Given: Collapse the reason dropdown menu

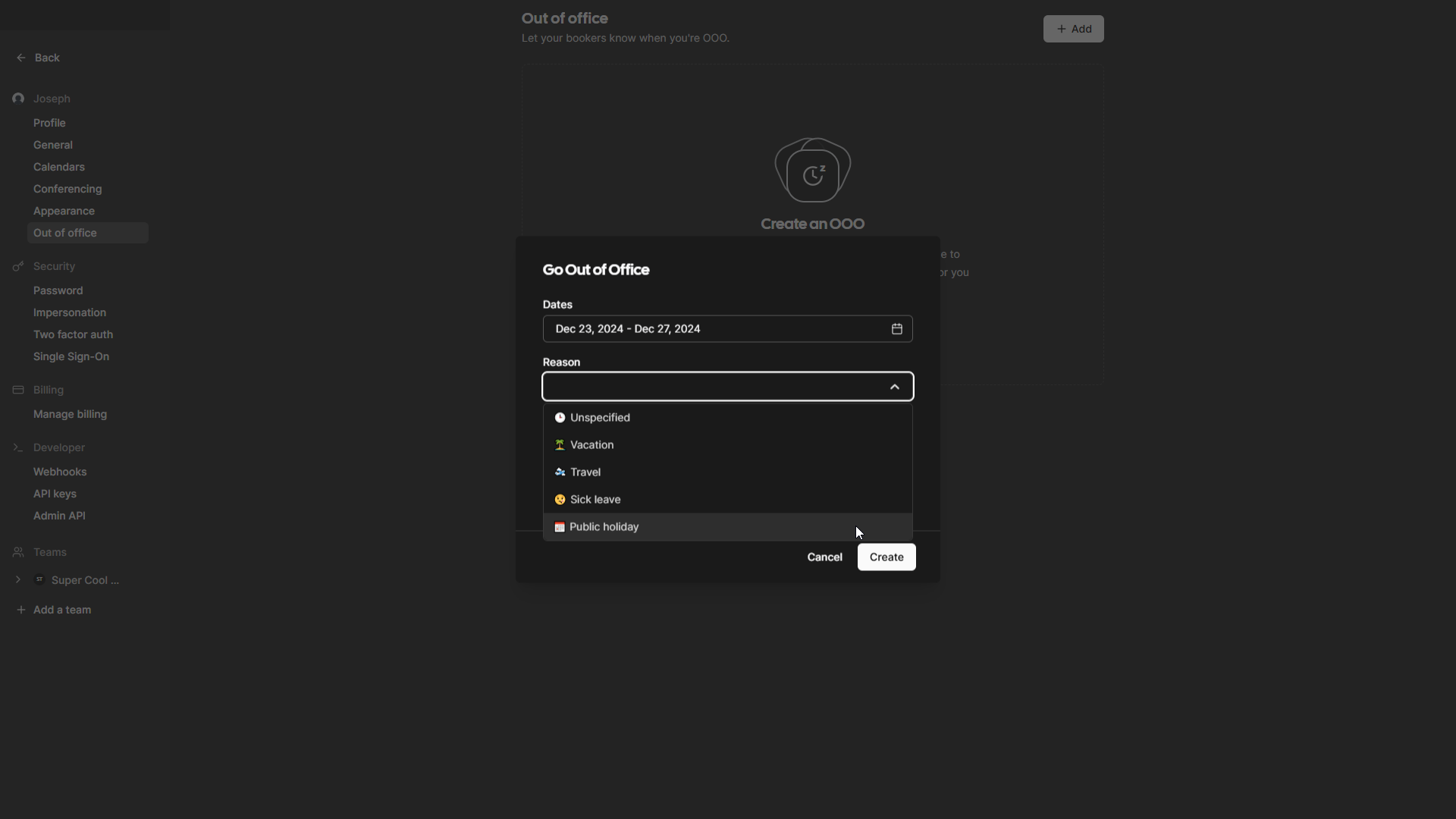Looking at the screenshot, I should click(894, 385).
